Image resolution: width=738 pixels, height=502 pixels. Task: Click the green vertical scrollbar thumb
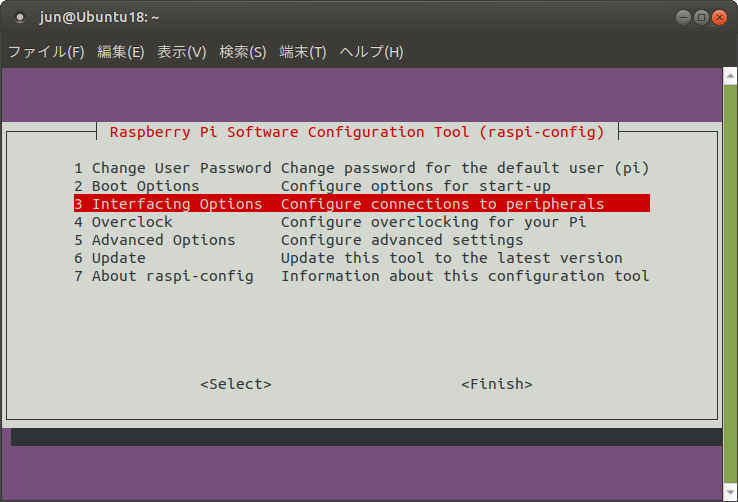(730, 284)
